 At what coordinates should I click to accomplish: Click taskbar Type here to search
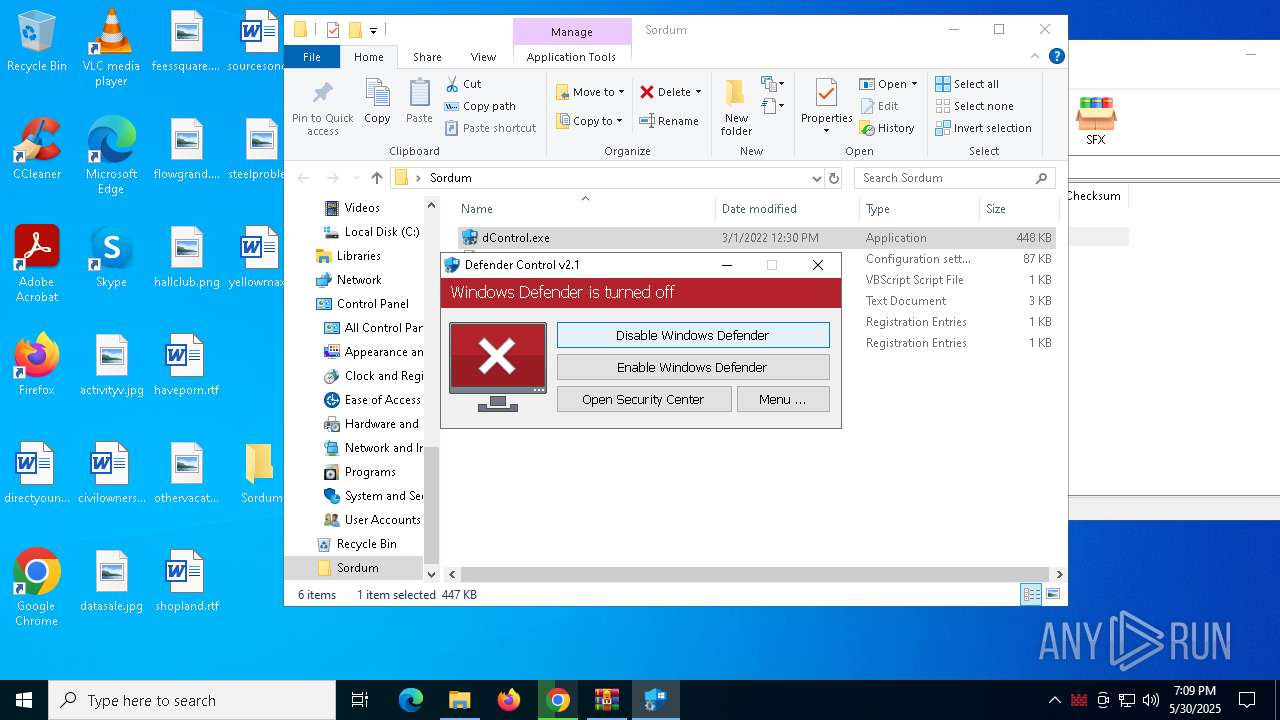192,700
